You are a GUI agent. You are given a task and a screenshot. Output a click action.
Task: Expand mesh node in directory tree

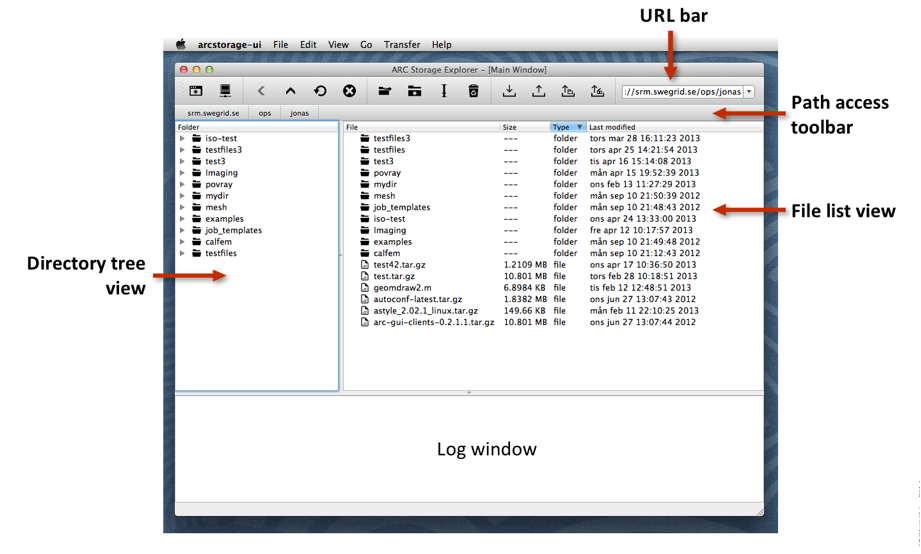(182, 207)
